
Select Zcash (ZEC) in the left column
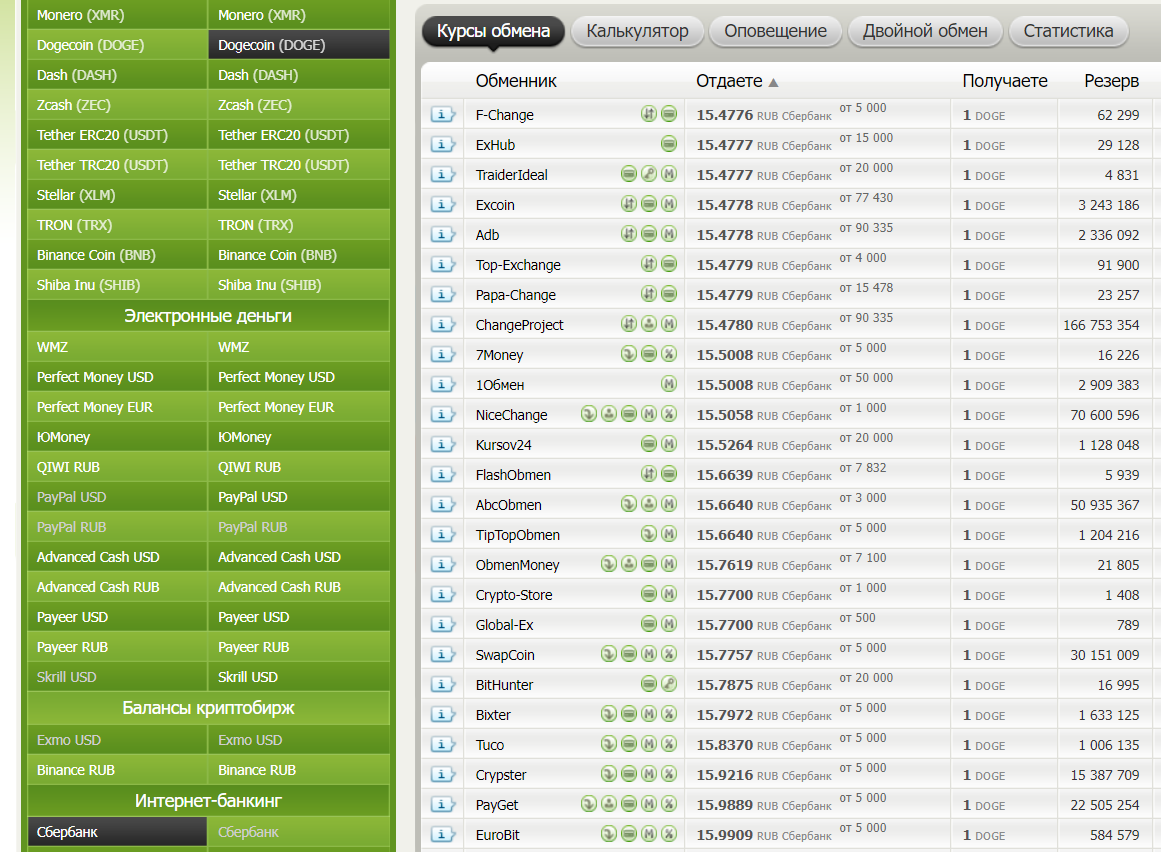(117, 105)
